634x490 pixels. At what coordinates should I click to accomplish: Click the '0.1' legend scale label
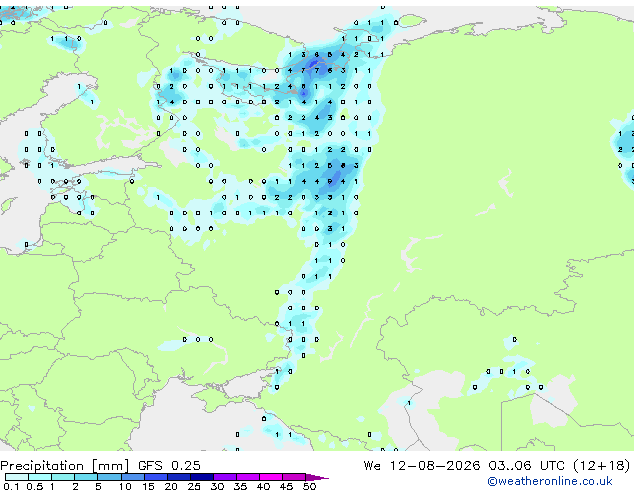(x=11, y=486)
